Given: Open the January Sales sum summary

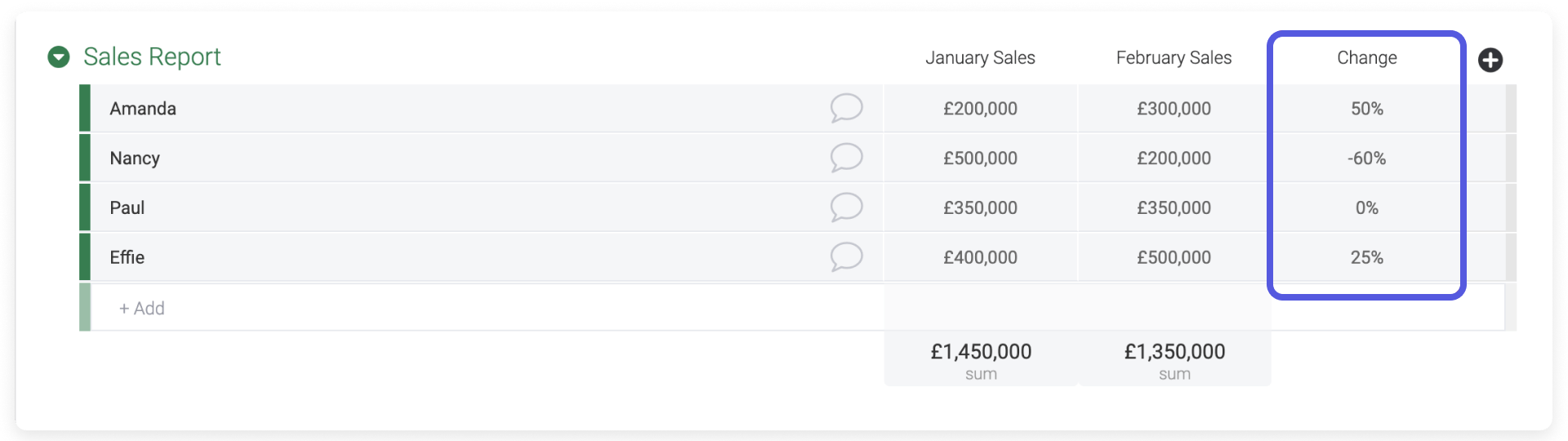Looking at the screenshot, I should tap(981, 359).
